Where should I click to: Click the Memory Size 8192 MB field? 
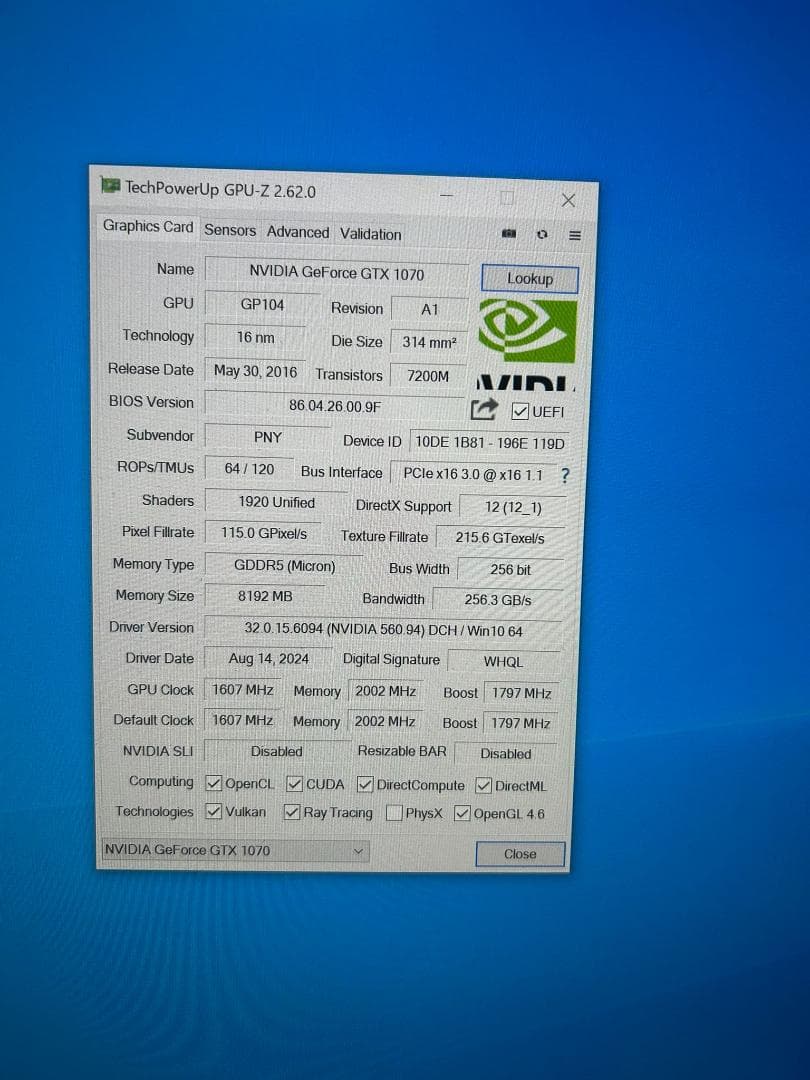(x=265, y=596)
